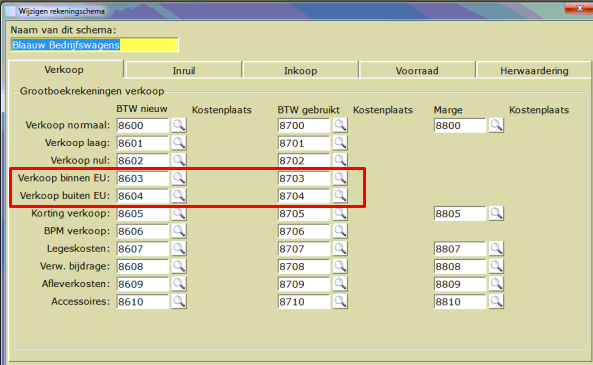This screenshot has height=365, width=593.
Task: Open lookup next to account 8703
Action: tap(340, 178)
